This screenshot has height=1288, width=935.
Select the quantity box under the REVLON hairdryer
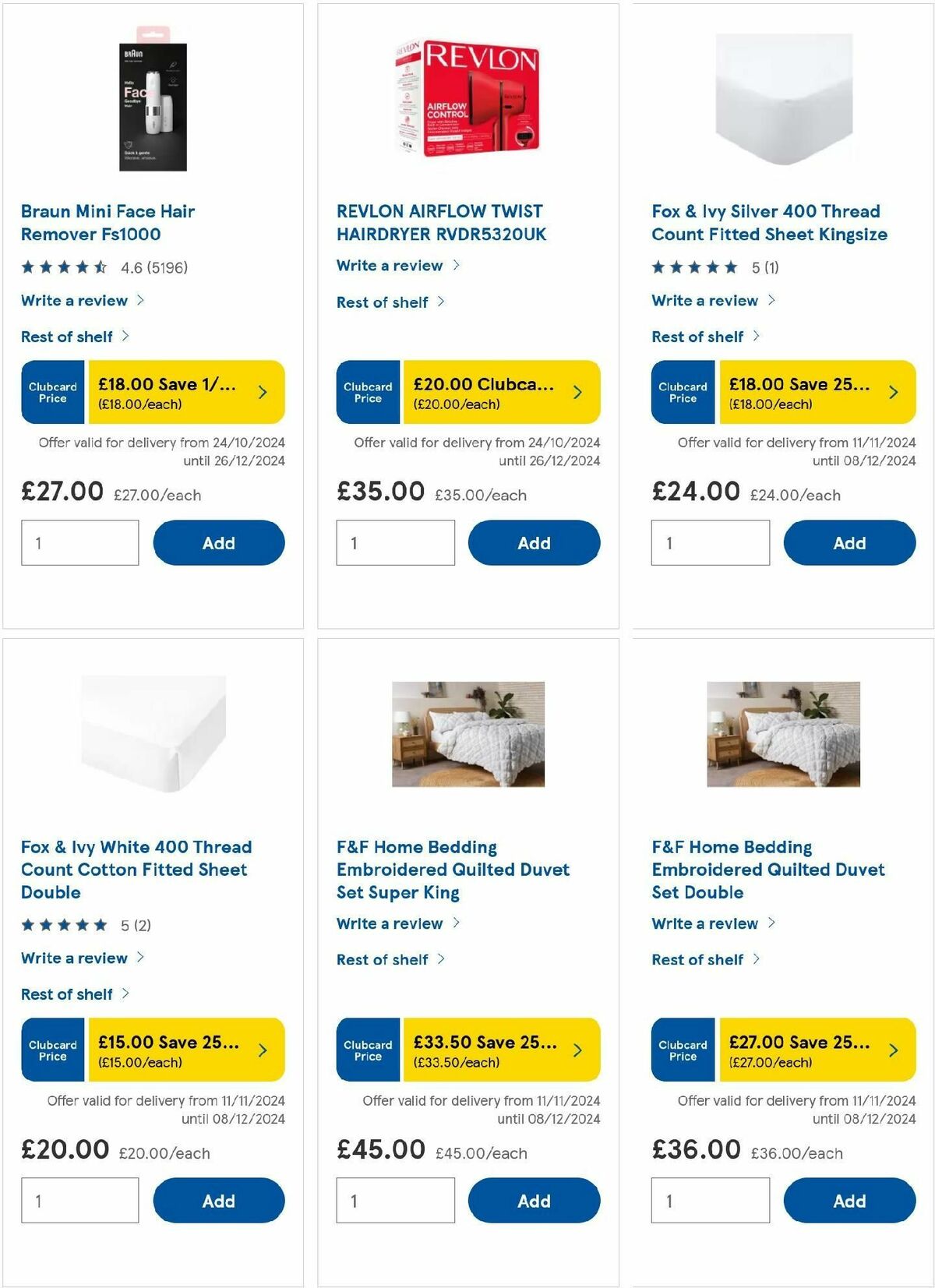395,542
